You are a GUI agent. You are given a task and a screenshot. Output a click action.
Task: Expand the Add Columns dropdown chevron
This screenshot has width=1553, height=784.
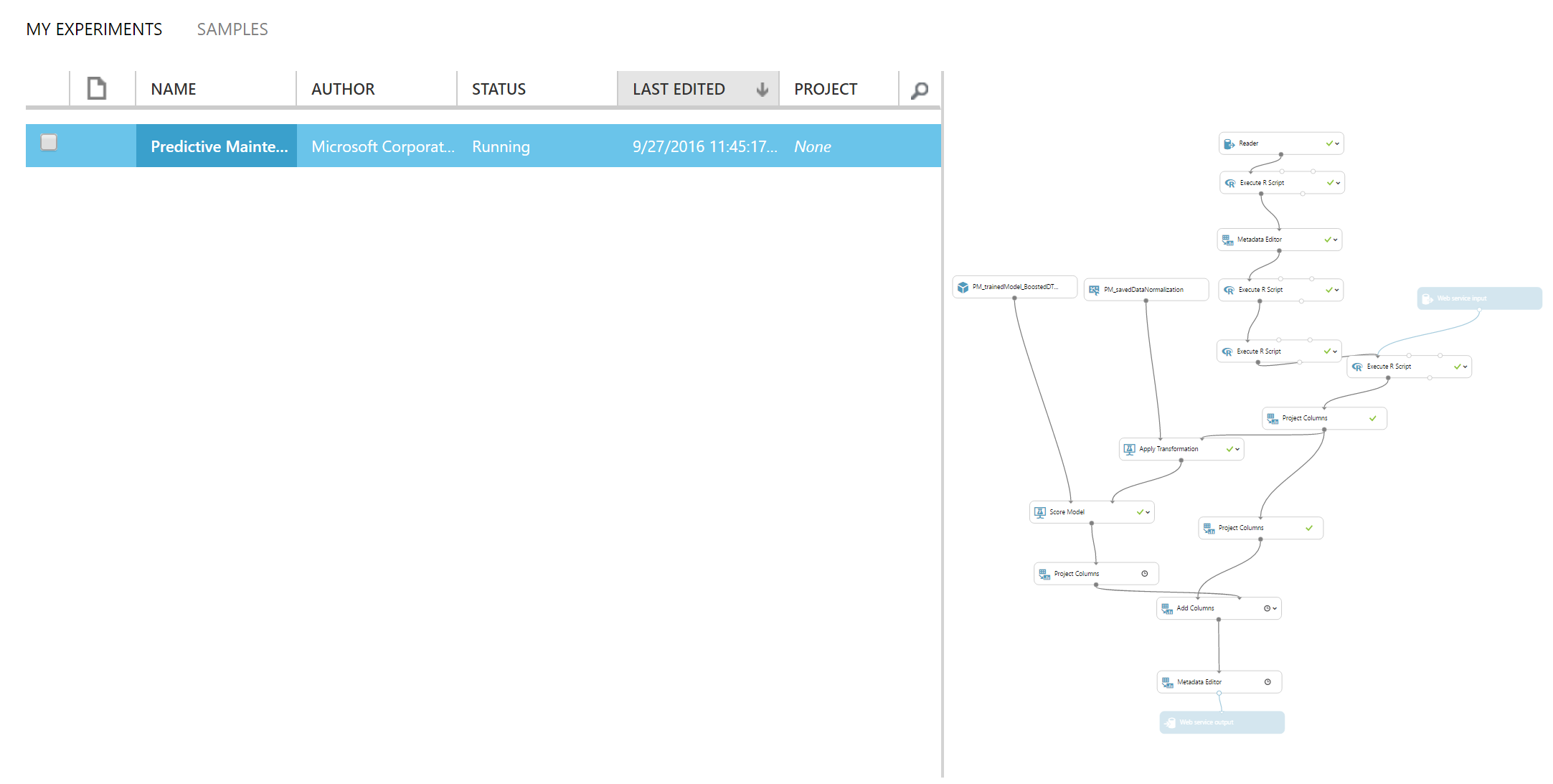[x=1275, y=608]
